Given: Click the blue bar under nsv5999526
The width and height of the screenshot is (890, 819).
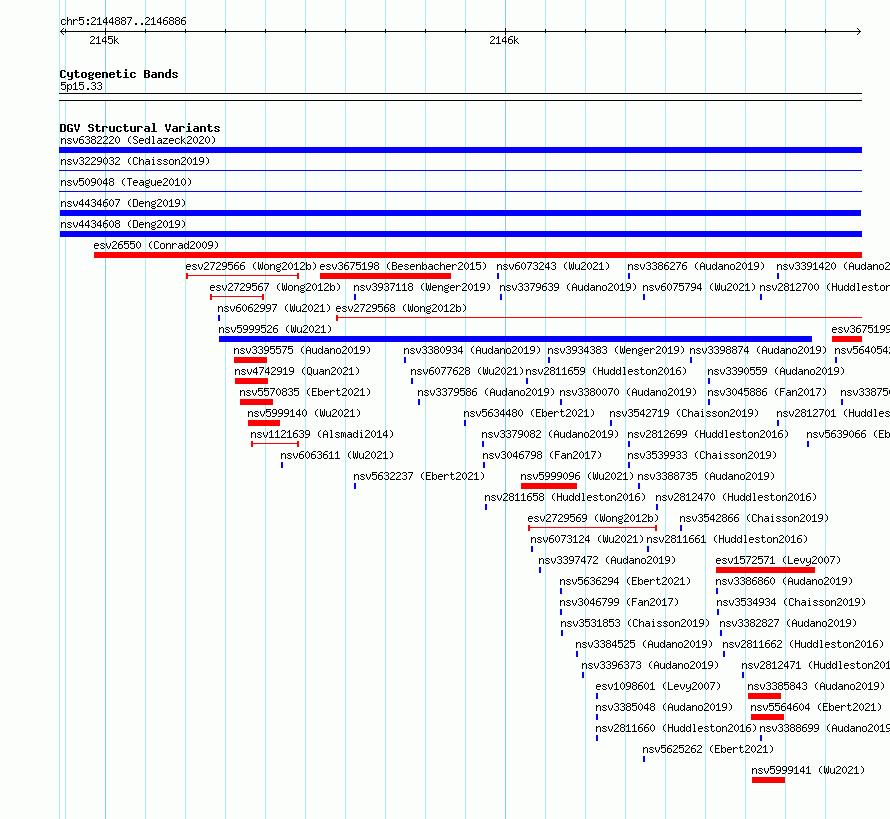Looking at the screenshot, I should point(515,339).
